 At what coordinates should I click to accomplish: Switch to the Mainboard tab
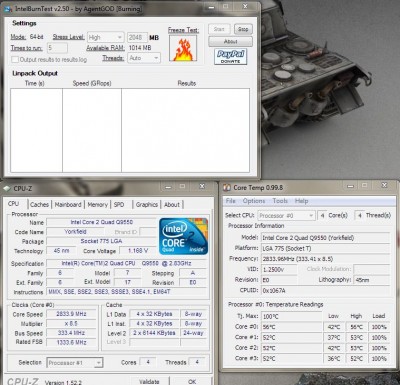[68, 205]
